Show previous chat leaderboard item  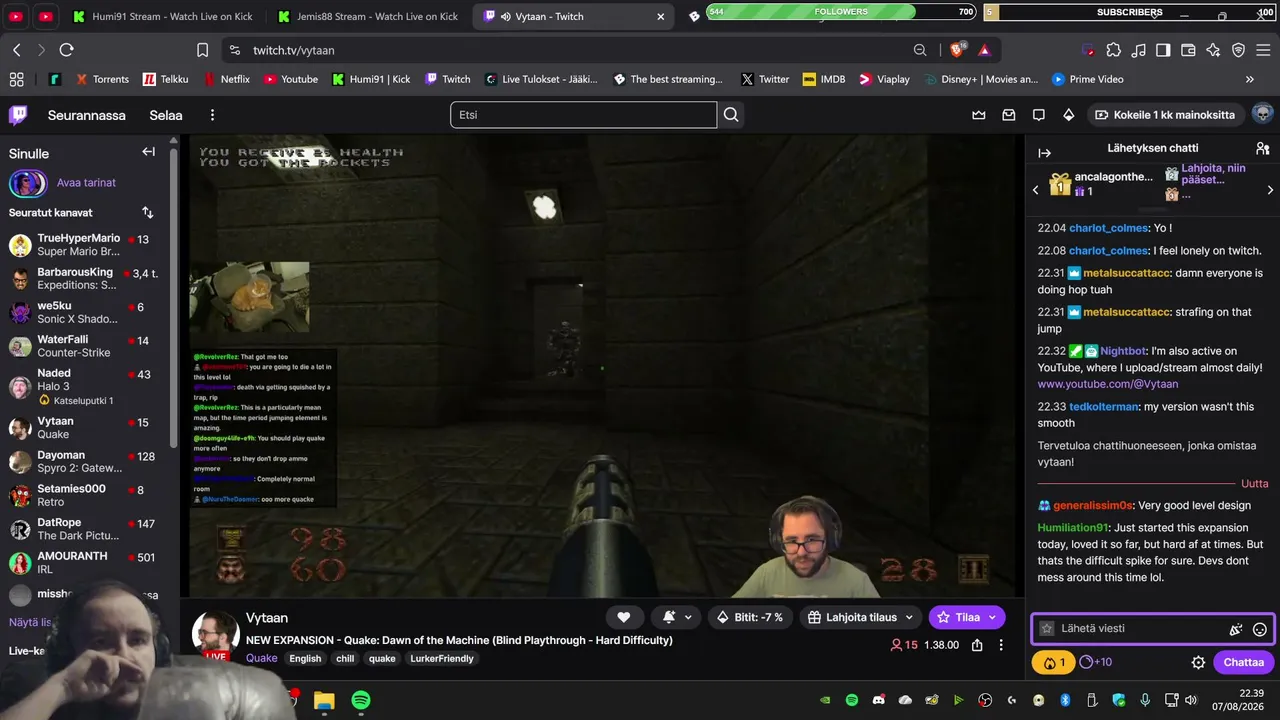1036,190
